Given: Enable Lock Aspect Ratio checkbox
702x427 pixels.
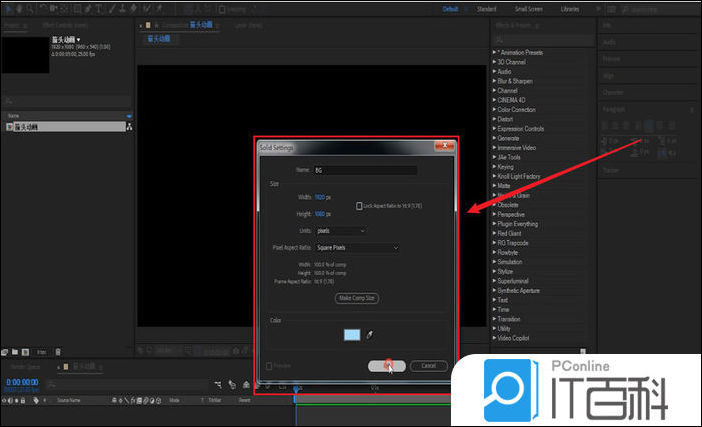Looking at the screenshot, I should [x=359, y=205].
